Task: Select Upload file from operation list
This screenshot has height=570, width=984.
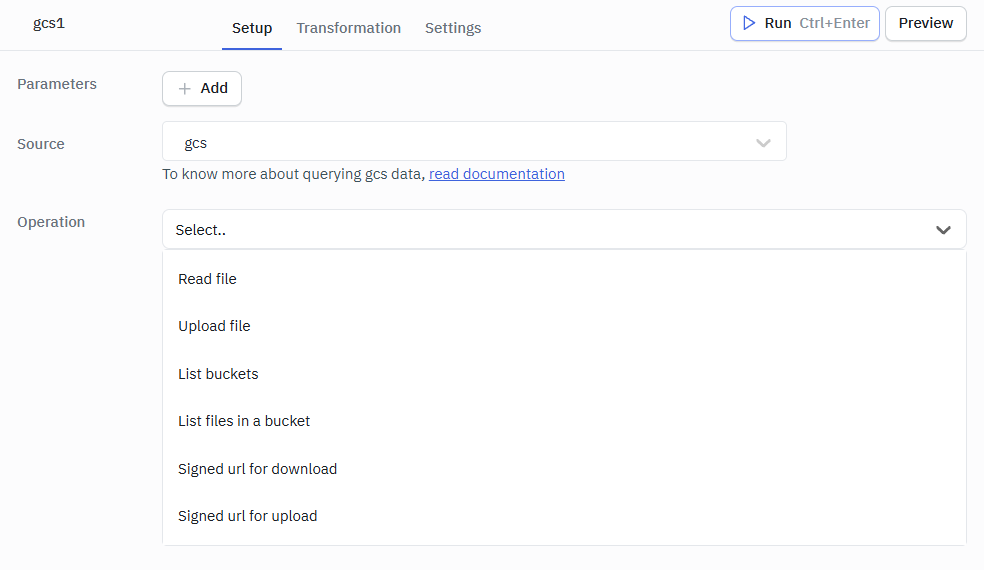Action: point(214,326)
